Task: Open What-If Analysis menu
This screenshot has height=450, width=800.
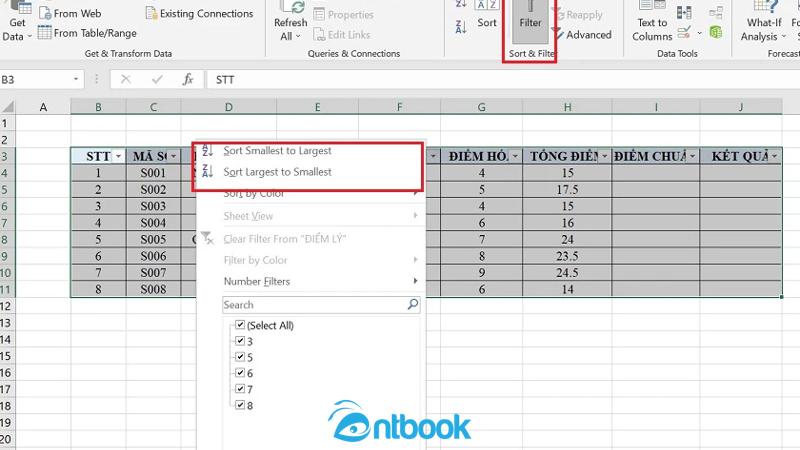Action: click(x=764, y=22)
